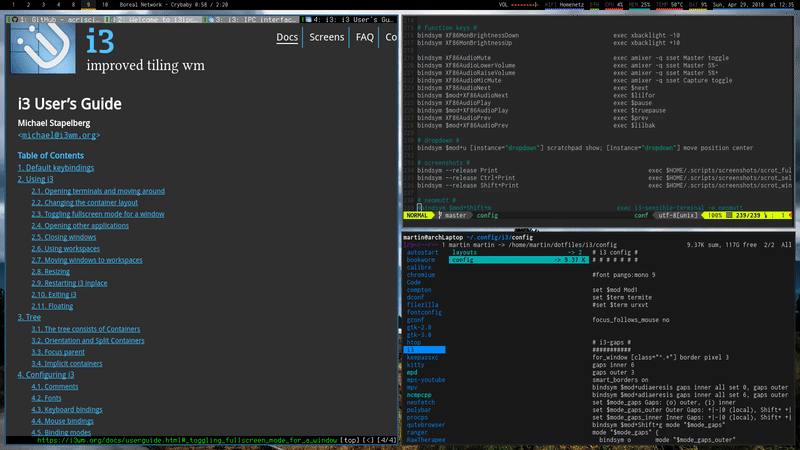
Task: Switch to workspace 4 in the top bar
Action: pos(58,4)
